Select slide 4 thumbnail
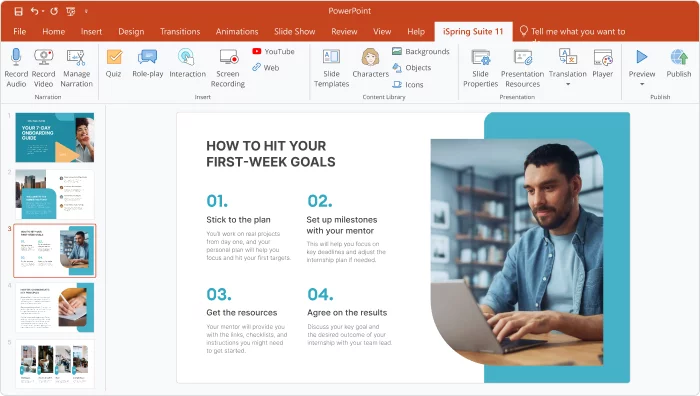 click(54, 307)
